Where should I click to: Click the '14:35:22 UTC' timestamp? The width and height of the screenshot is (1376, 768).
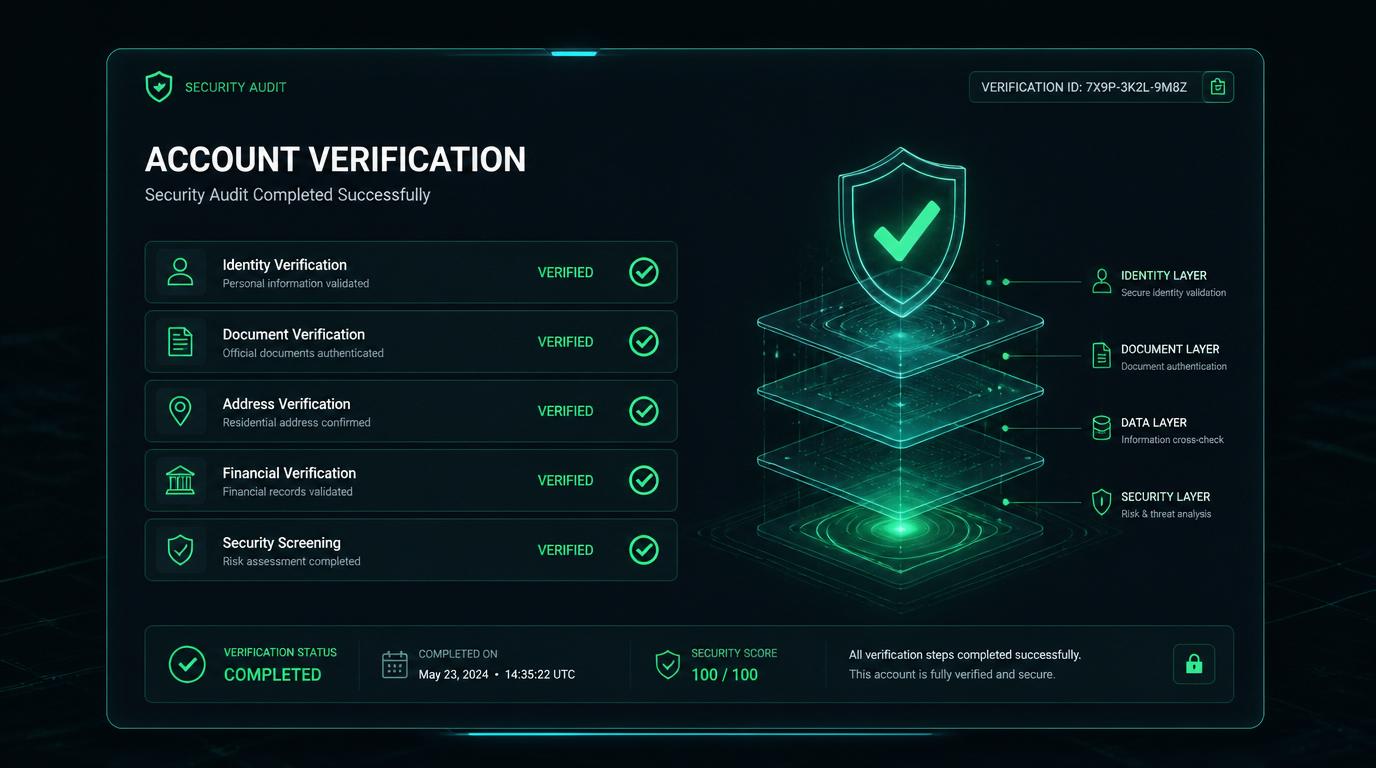[540, 675]
